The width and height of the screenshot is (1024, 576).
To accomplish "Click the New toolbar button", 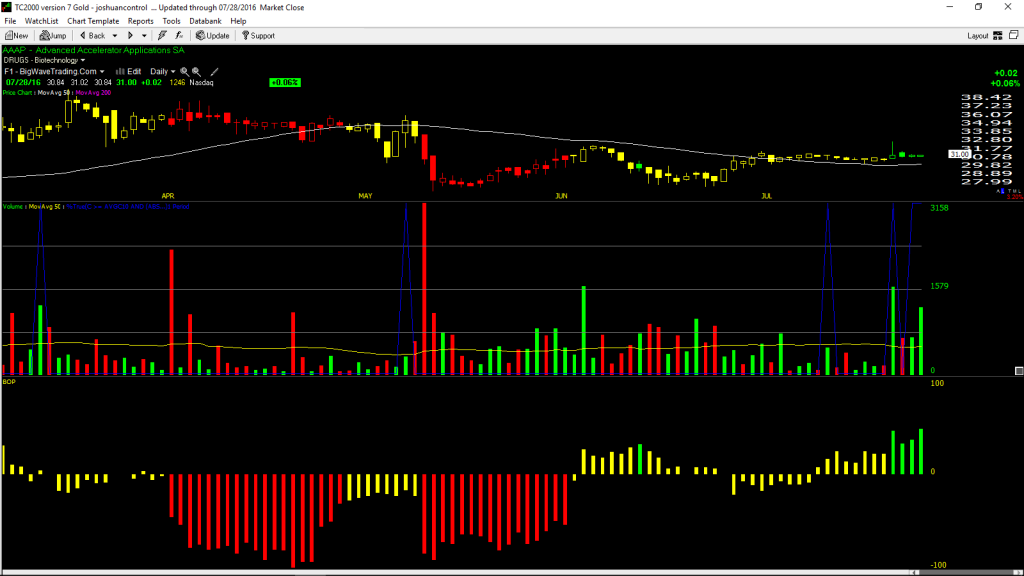I will pyautogui.click(x=16, y=36).
